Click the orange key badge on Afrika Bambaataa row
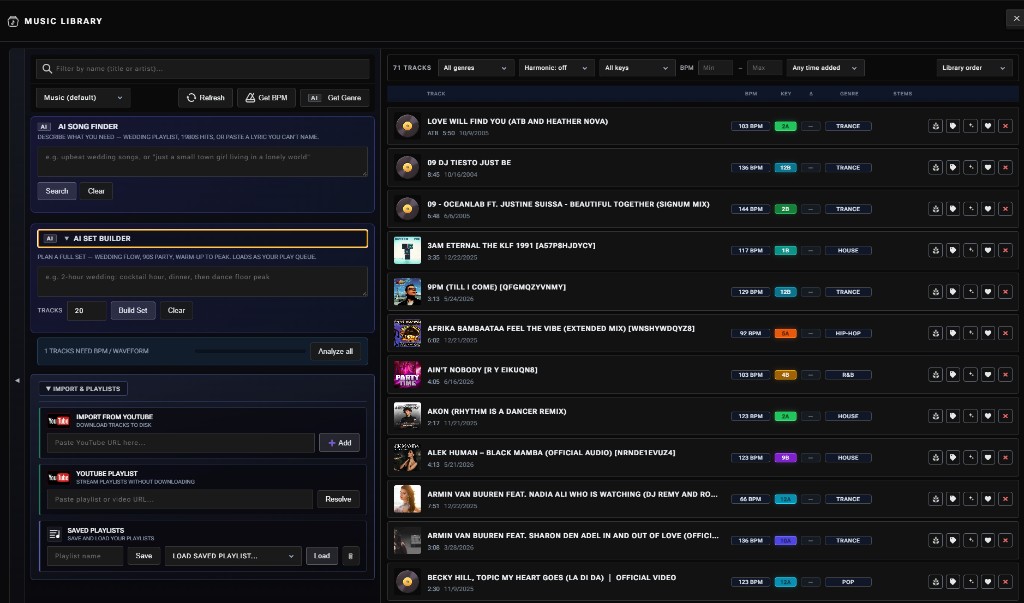 [x=785, y=333]
